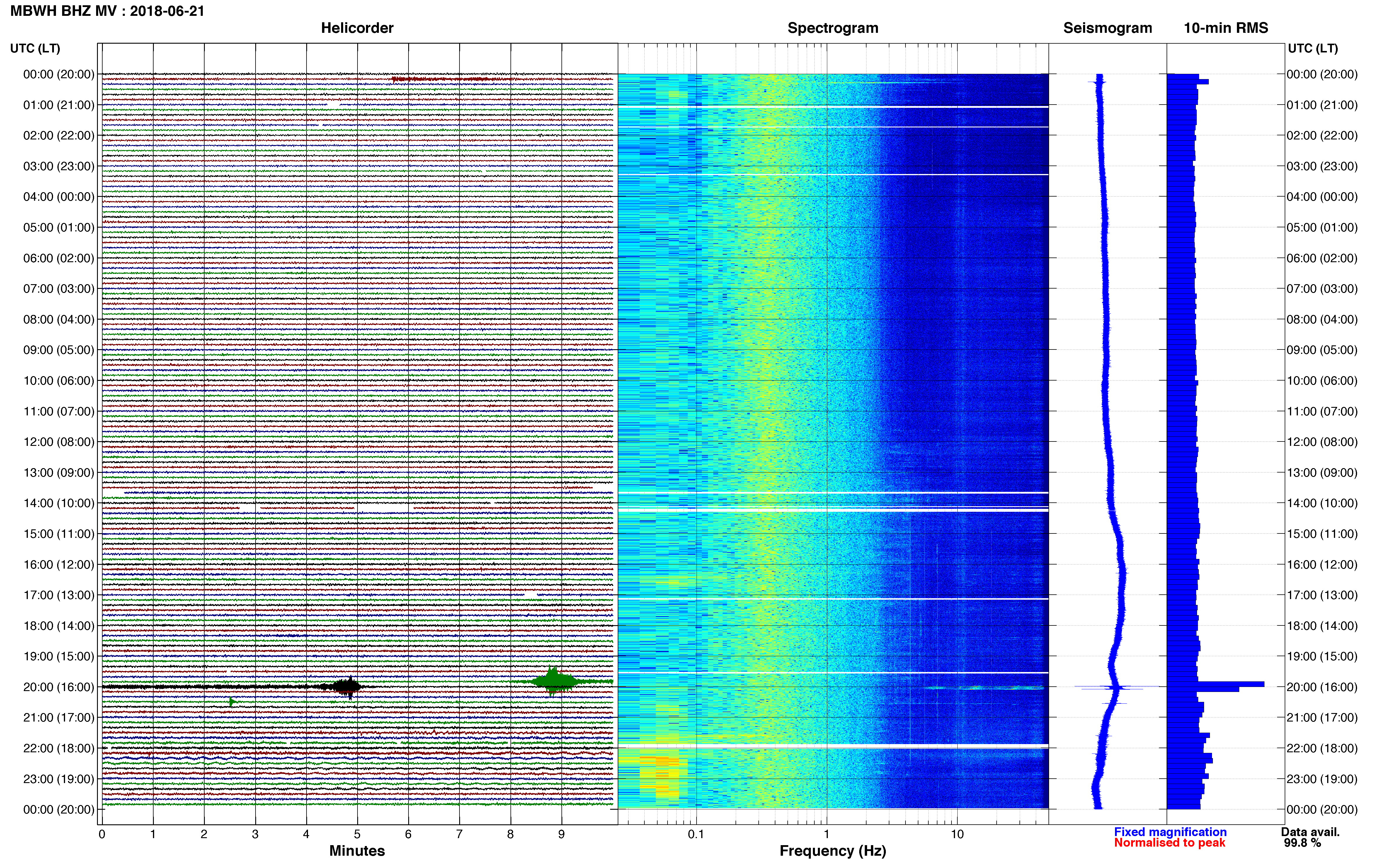Click right-axis time label '17:00 (13:00)'
The width and height of the screenshot is (1389, 868).
coord(1322,595)
